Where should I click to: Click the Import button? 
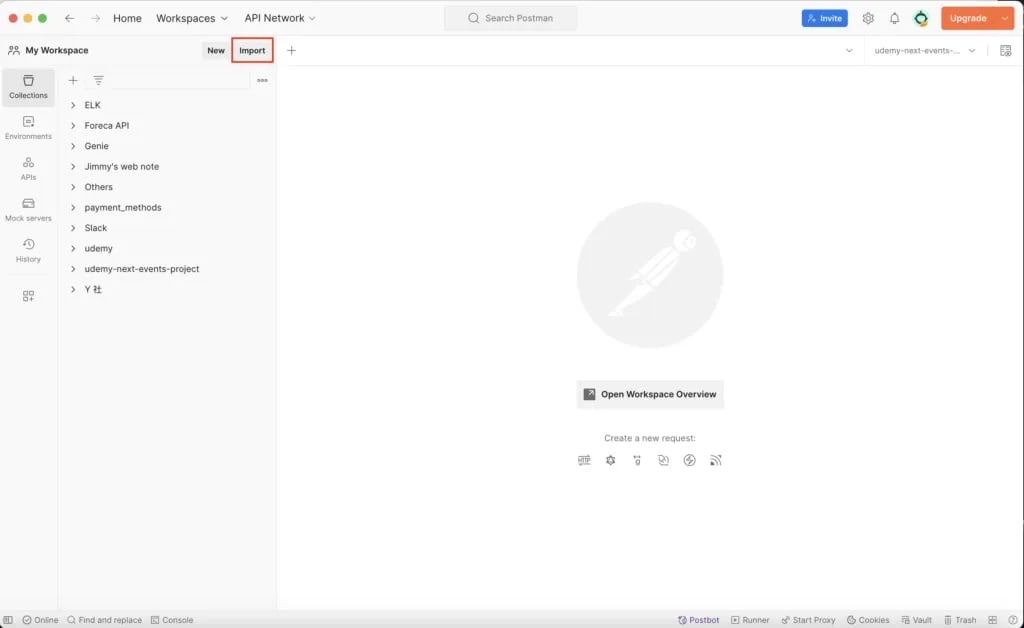tap(252, 50)
